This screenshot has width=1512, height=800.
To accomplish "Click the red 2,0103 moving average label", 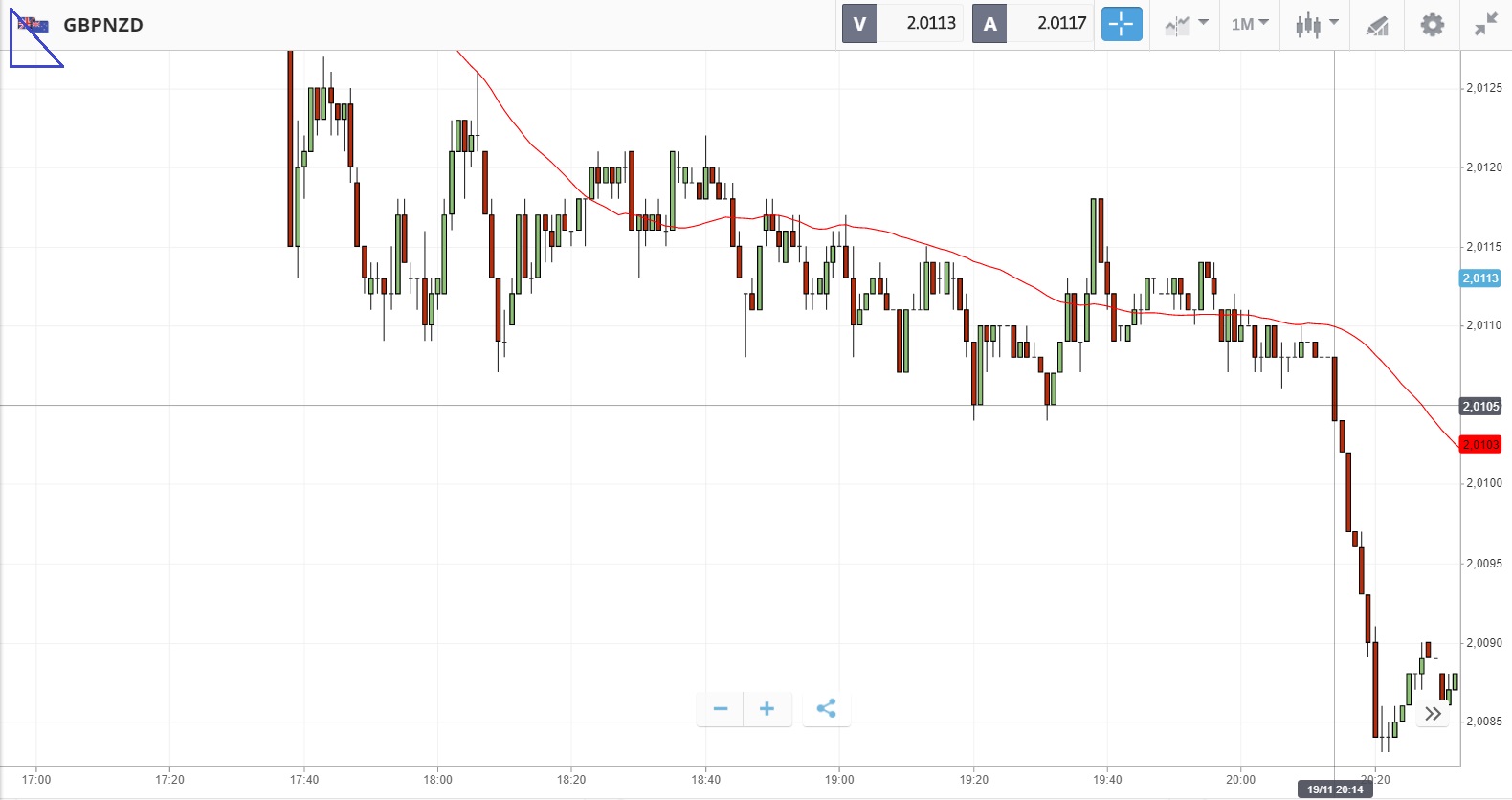I will pyautogui.click(x=1480, y=445).
